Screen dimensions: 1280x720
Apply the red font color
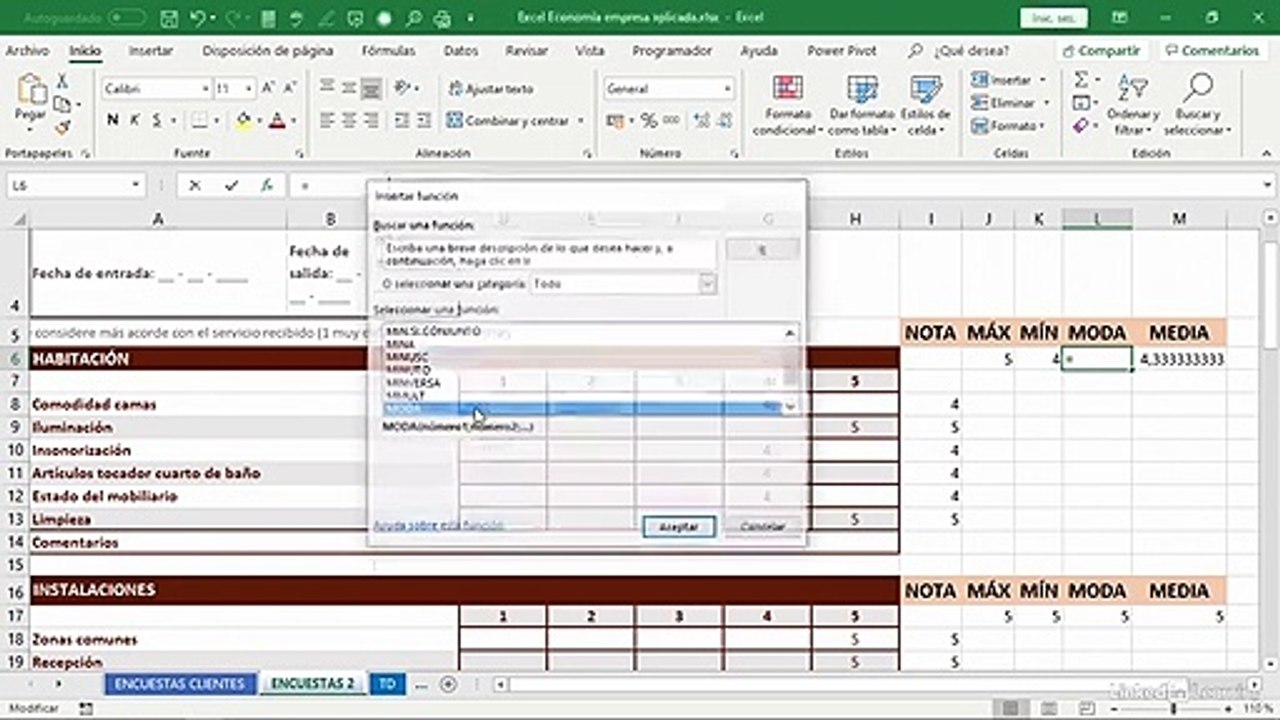[x=277, y=120]
